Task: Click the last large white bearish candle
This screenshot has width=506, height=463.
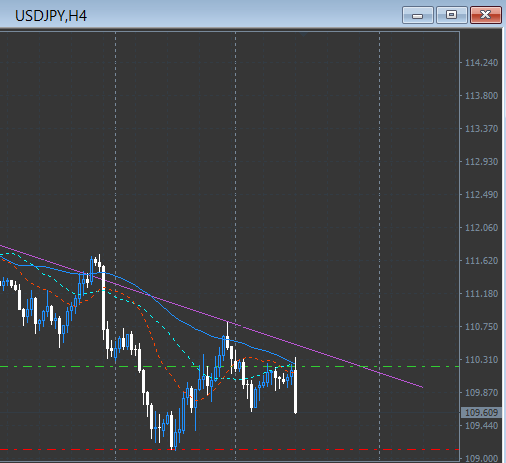Action: tap(295, 391)
